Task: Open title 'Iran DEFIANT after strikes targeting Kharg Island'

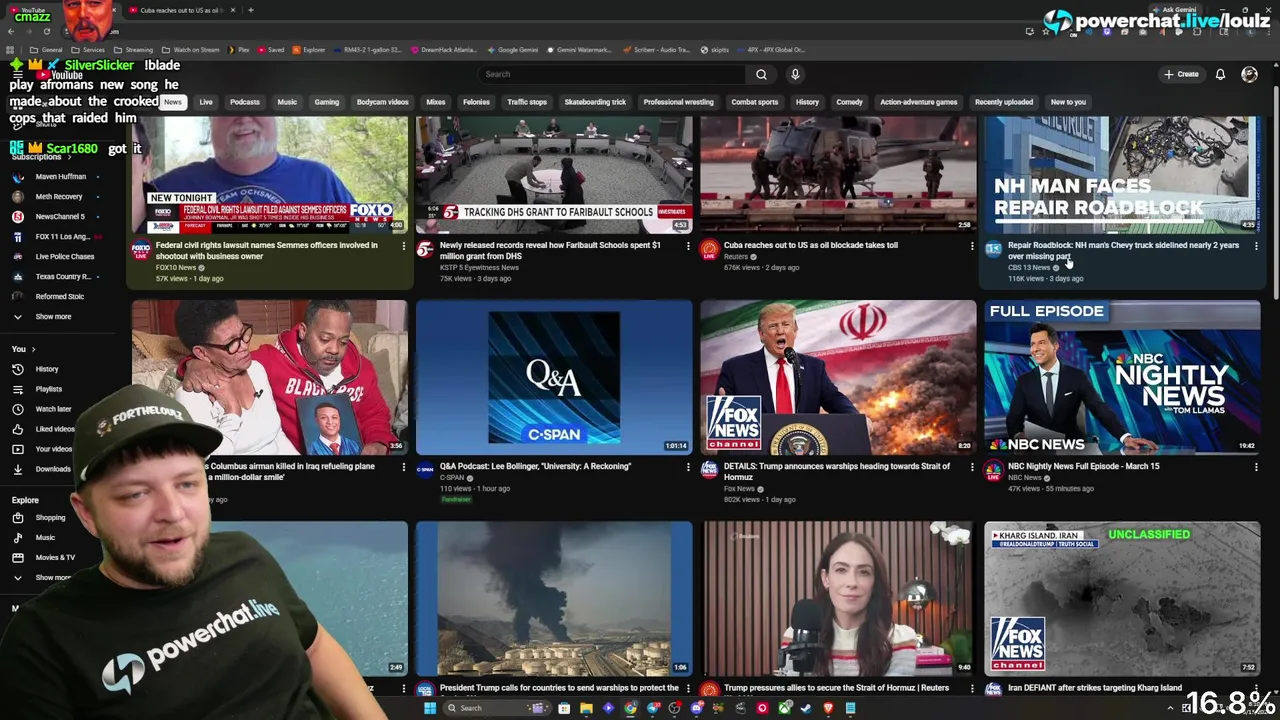Action: click(1095, 688)
